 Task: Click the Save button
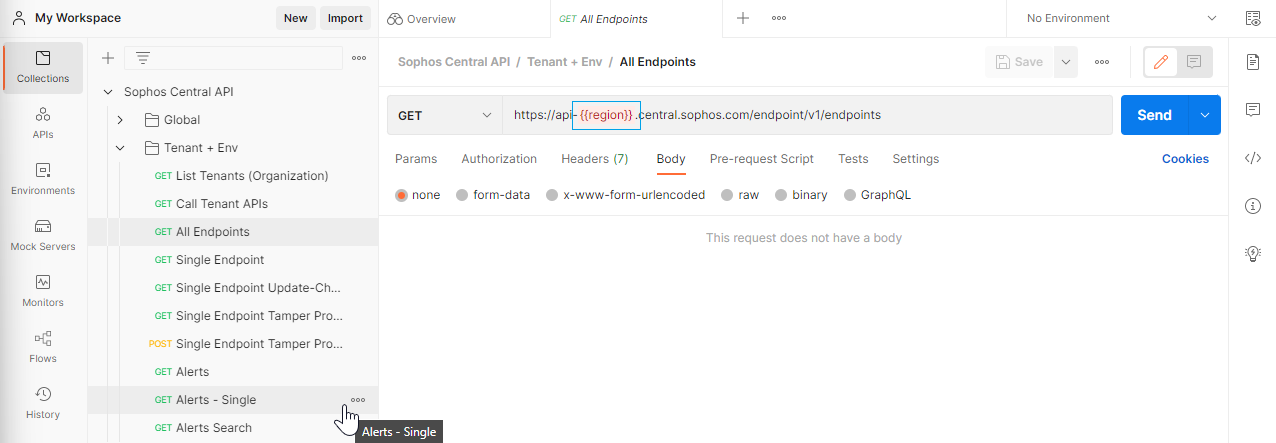(1020, 62)
